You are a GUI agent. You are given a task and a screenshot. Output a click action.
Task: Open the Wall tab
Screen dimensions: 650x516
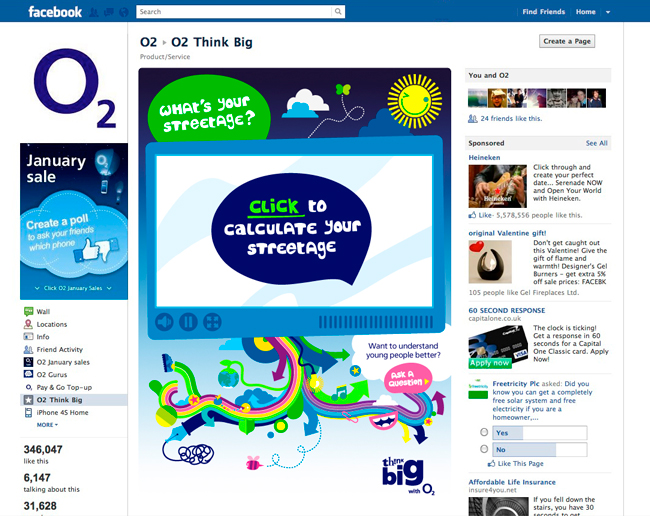43,312
